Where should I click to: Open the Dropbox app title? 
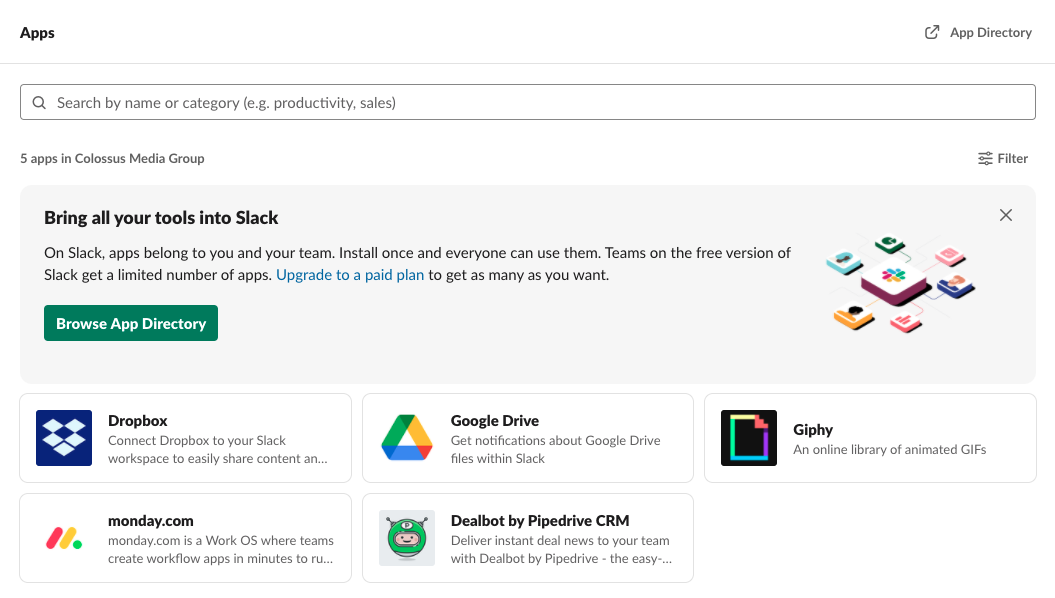tap(137, 420)
